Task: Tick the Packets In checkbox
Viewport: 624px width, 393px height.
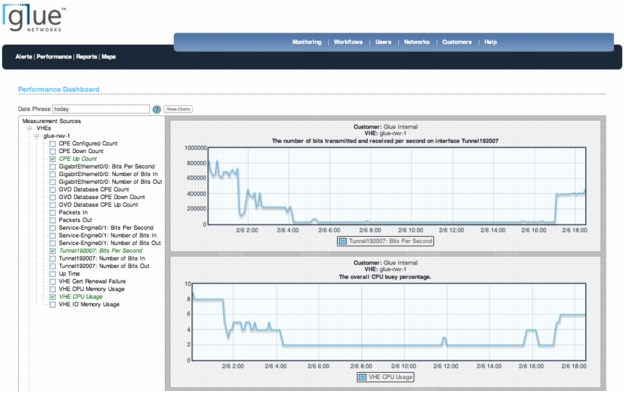Action: pyautogui.click(x=53, y=212)
